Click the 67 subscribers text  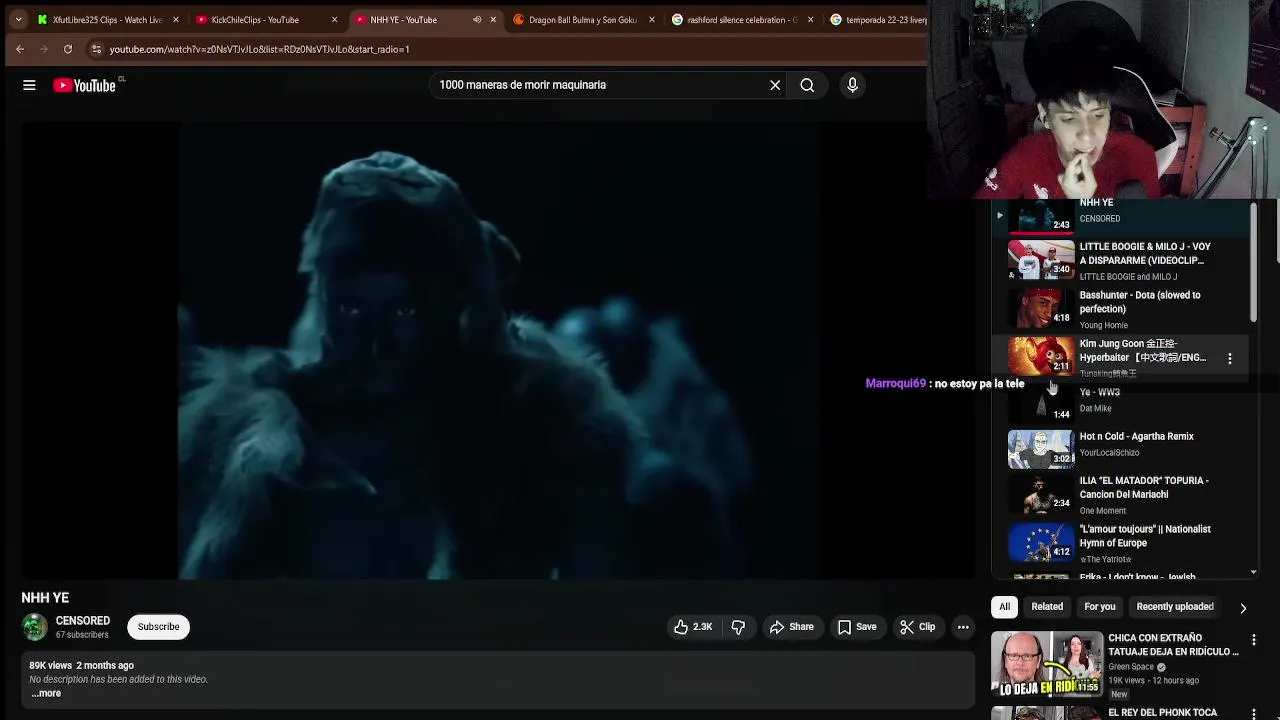point(82,635)
